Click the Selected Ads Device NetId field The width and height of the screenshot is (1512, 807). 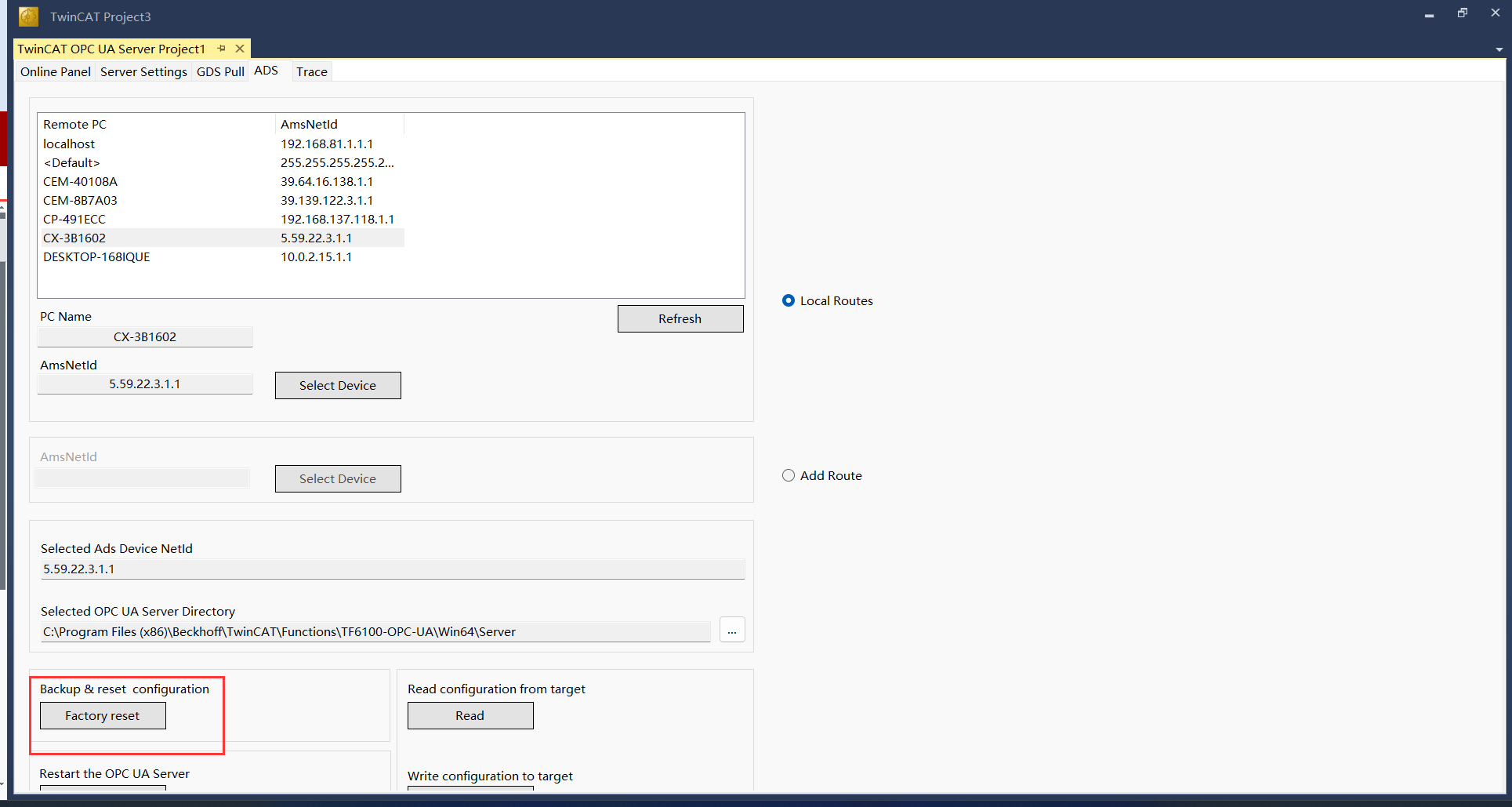pos(392,569)
